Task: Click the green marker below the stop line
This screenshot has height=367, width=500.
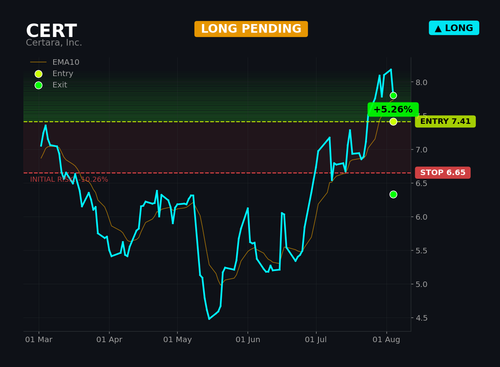Action: point(393,194)
